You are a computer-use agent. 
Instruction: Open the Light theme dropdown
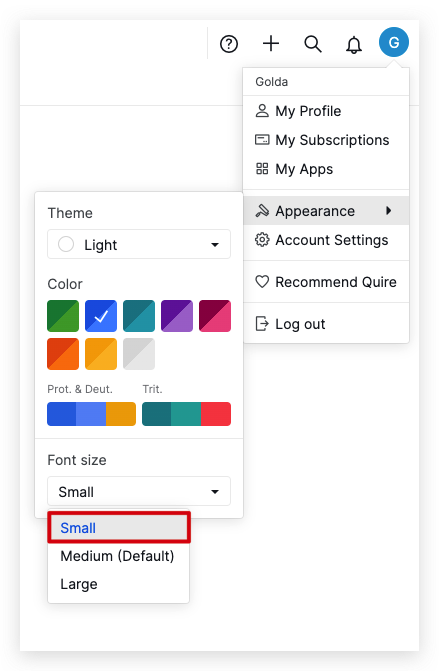coord(139,244)
